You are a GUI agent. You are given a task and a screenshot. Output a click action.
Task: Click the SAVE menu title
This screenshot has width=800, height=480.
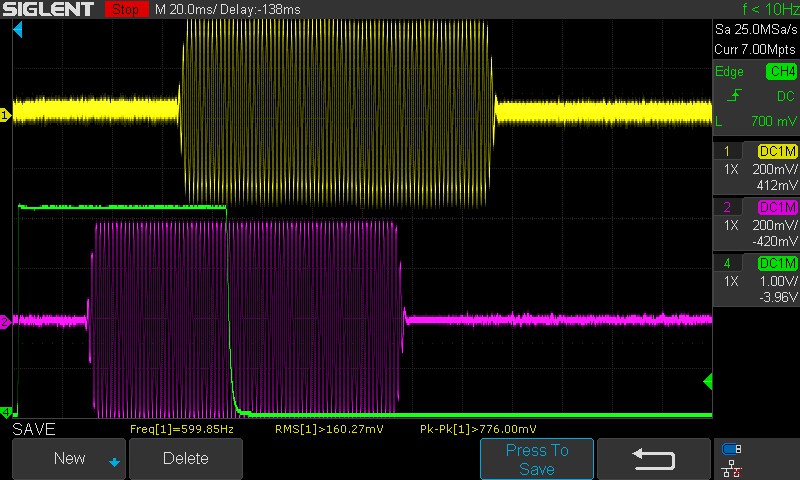(34, 429)
